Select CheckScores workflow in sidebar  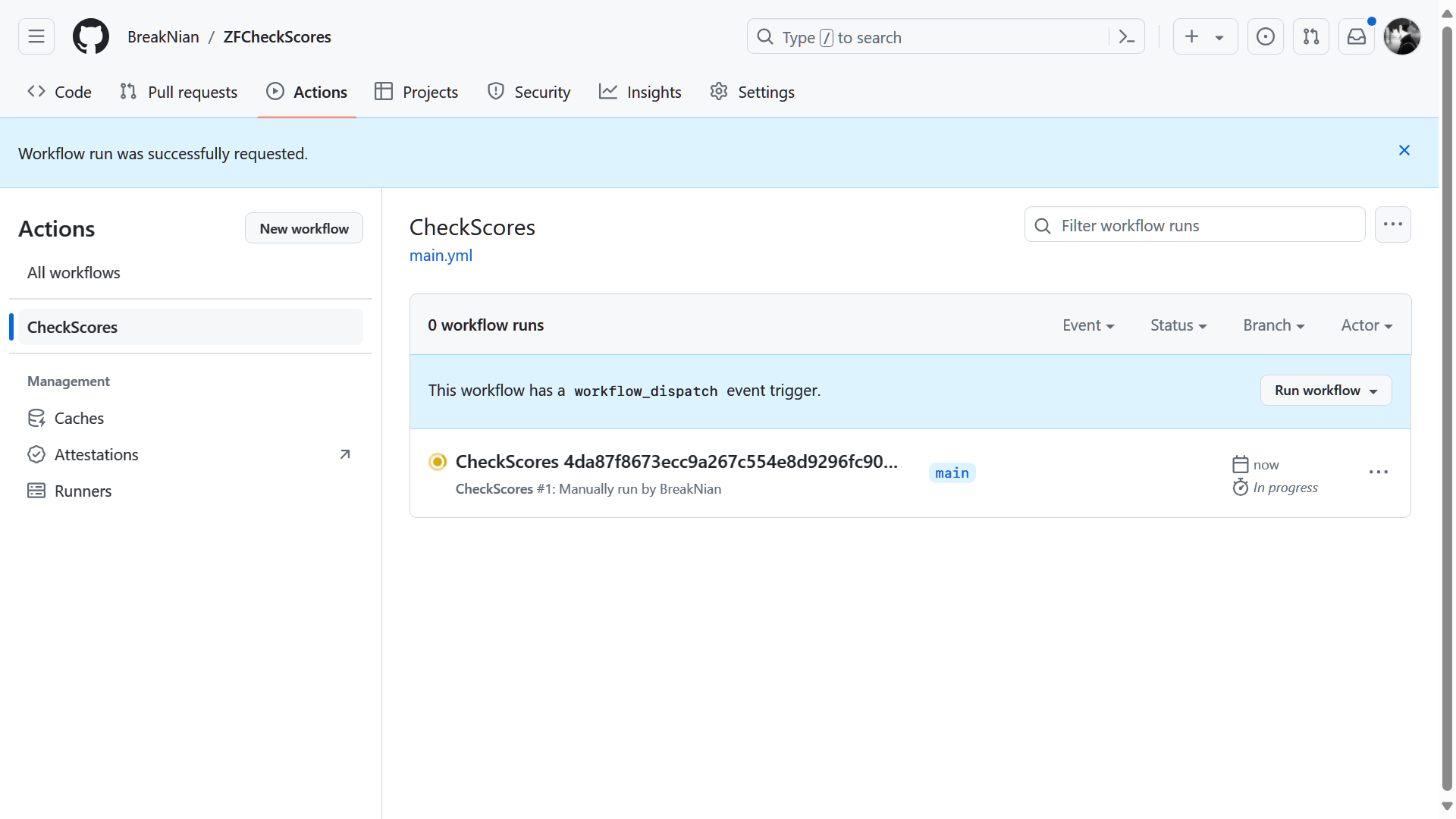(190, 327)
